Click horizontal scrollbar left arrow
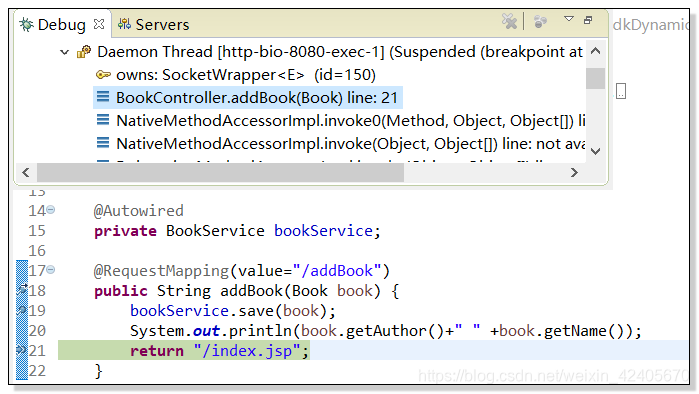The height and width of the screenshot is (394, 699). pyautogui.click(x=26, y=172)
